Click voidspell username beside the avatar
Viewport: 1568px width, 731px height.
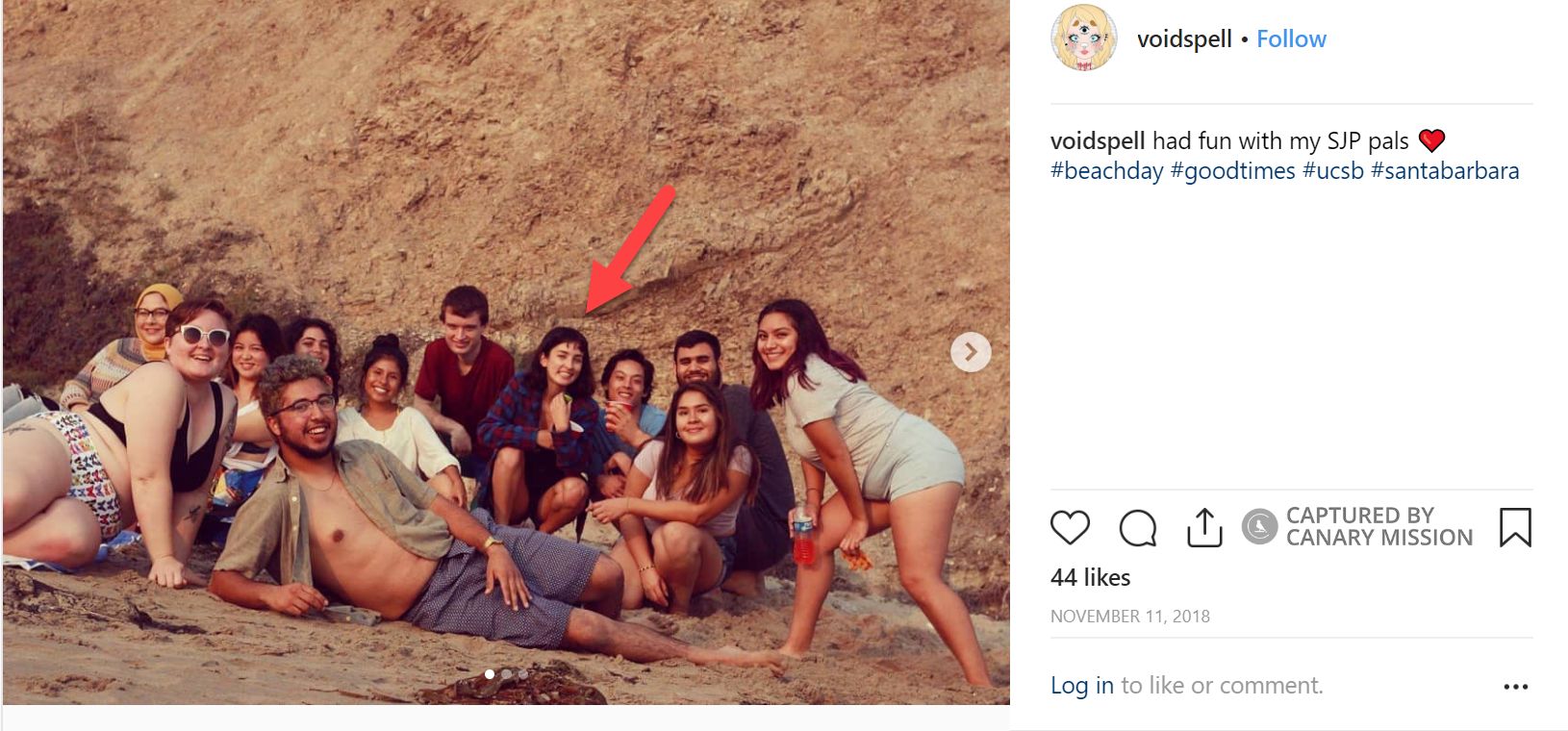(1184, 38)
